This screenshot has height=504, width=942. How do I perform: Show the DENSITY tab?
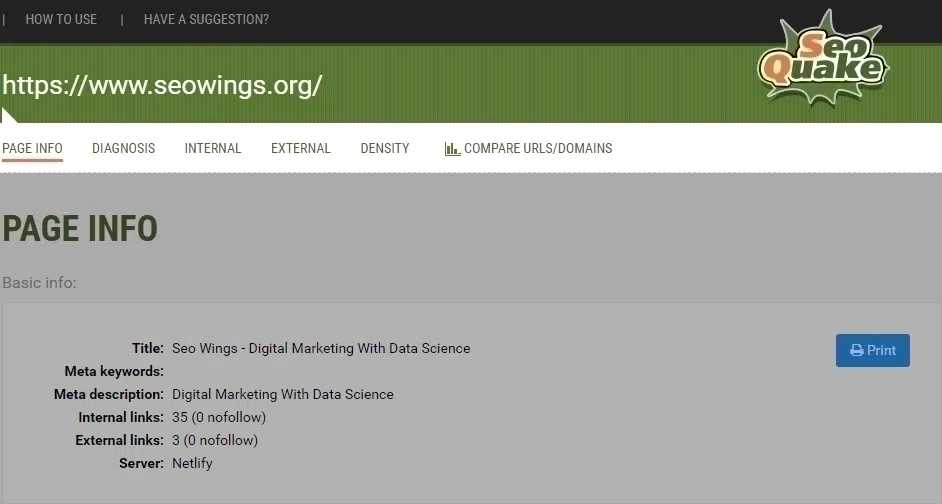(x=385, y=148)
